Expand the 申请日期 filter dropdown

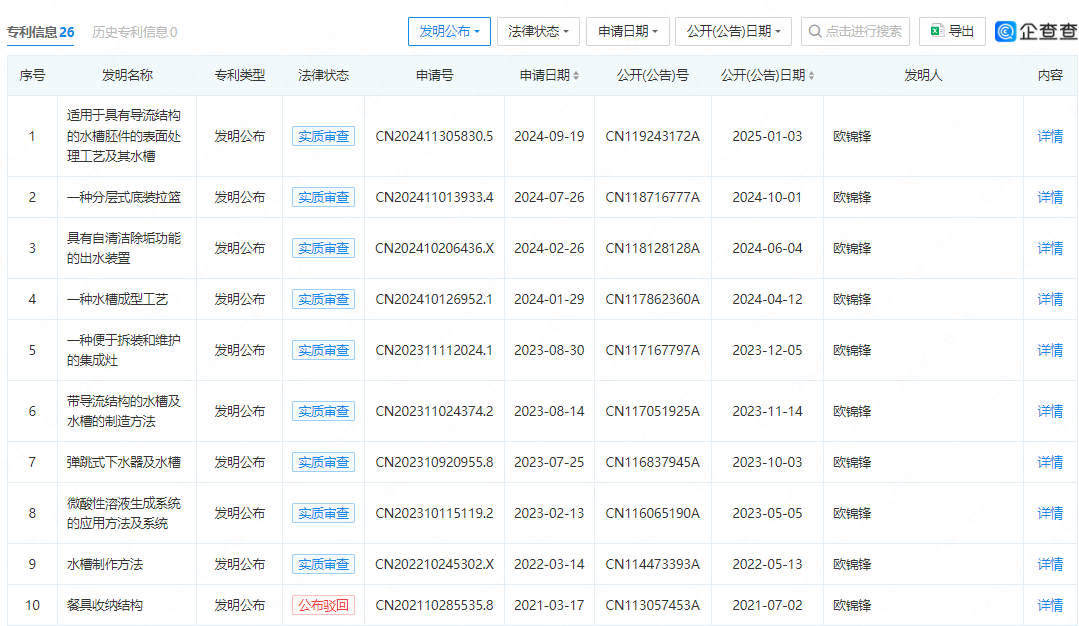pyautogui.click(x=628, y=32)
